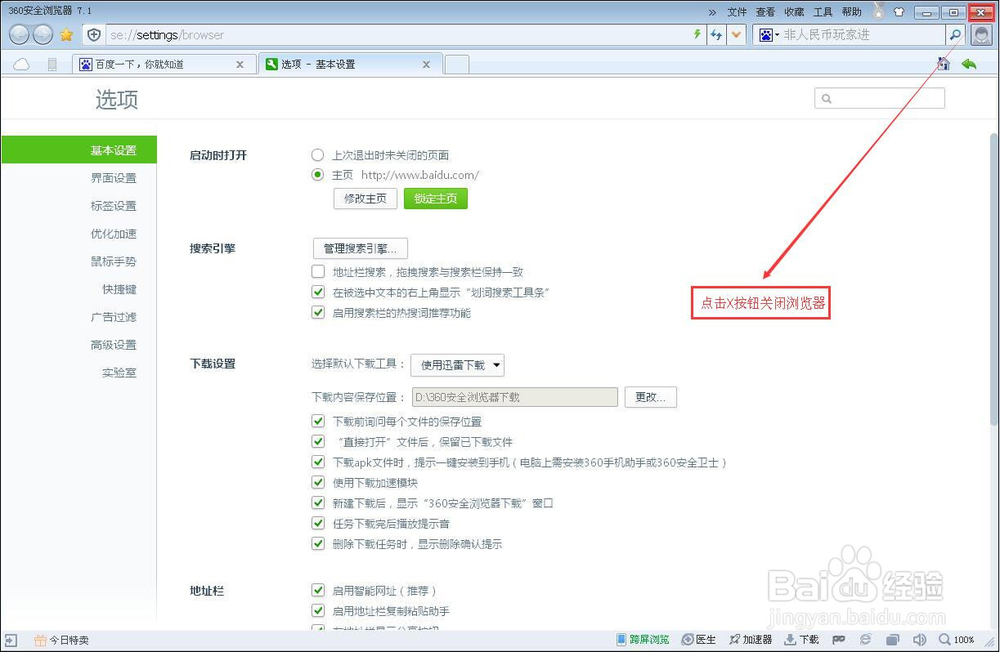Viewport: 1000px width, 652px height.
Task: Click the green 锁定主页 button
Action: [436, 198]
